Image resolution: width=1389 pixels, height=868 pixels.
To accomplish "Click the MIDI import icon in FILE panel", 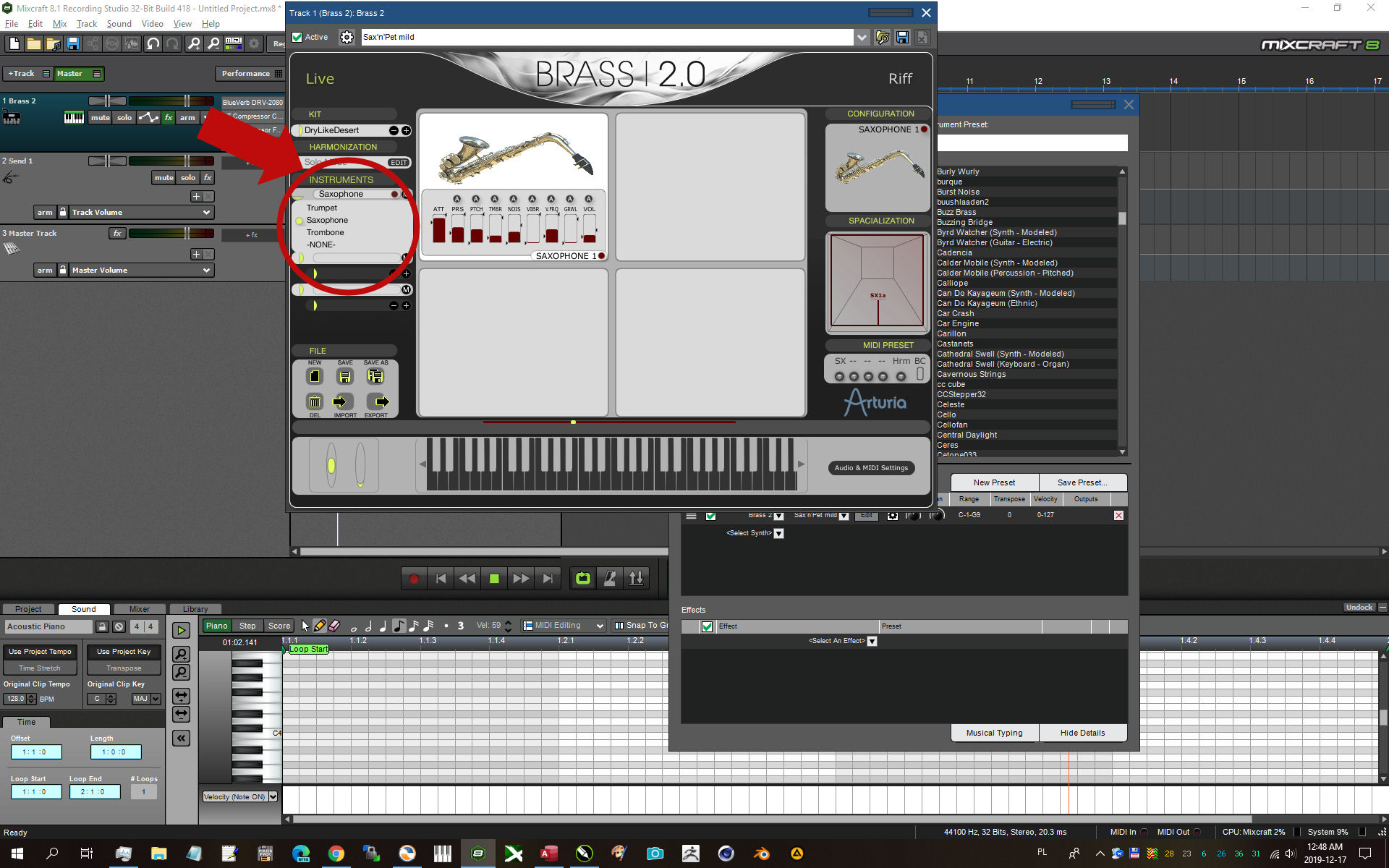I will point(343,401).
